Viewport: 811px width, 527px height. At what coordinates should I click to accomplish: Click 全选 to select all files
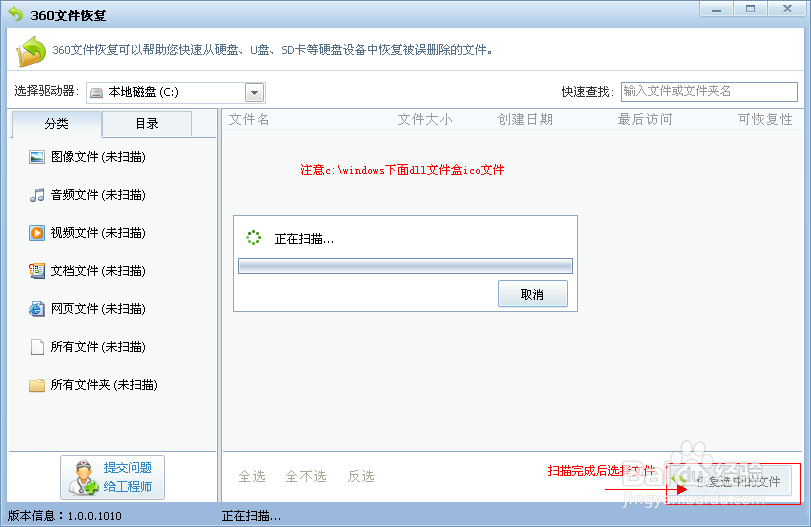pyautogui.click(x=252, y=476)
